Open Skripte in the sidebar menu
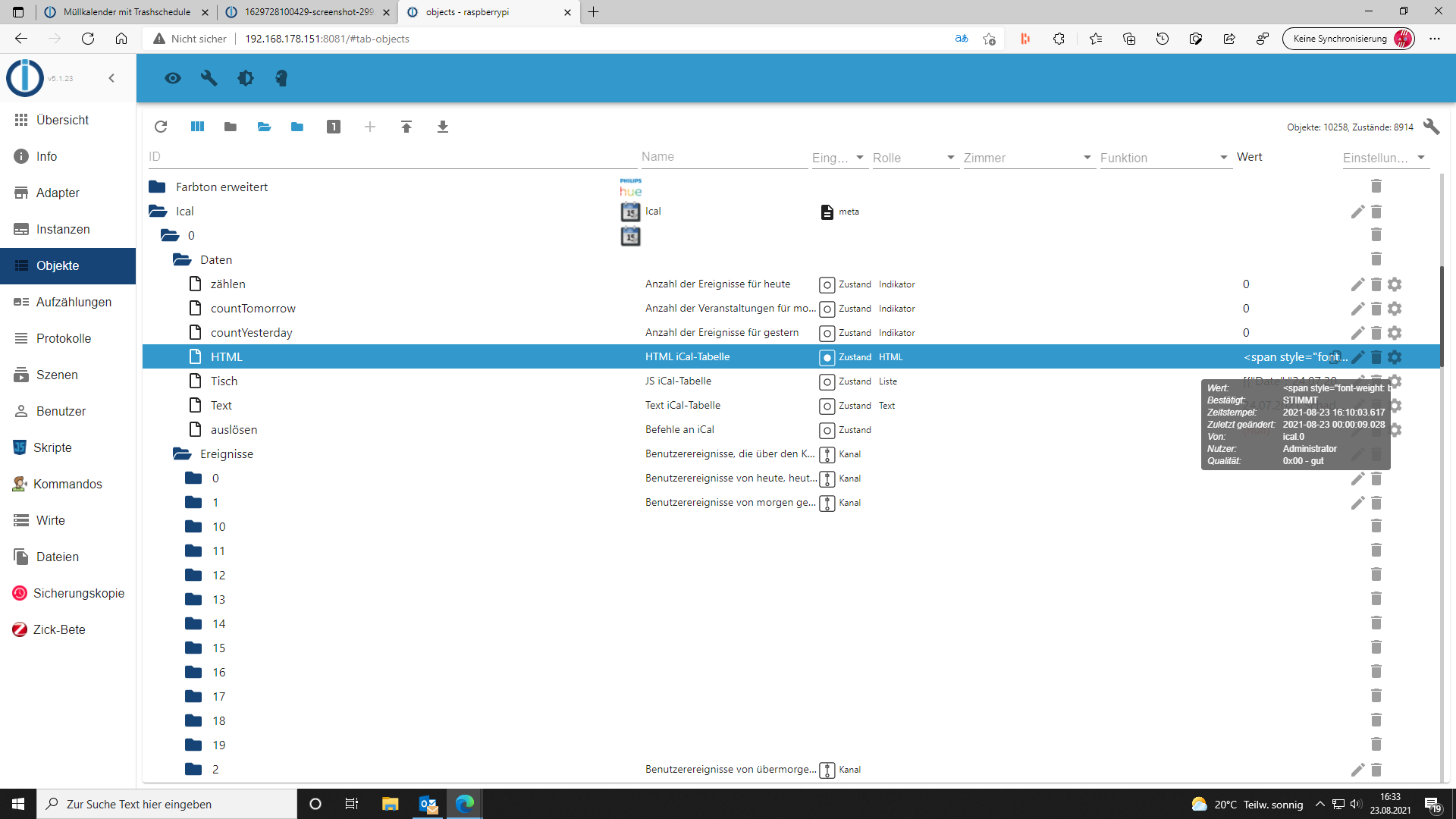Screen dimensions: 1456x819 [x=52, y=447]
